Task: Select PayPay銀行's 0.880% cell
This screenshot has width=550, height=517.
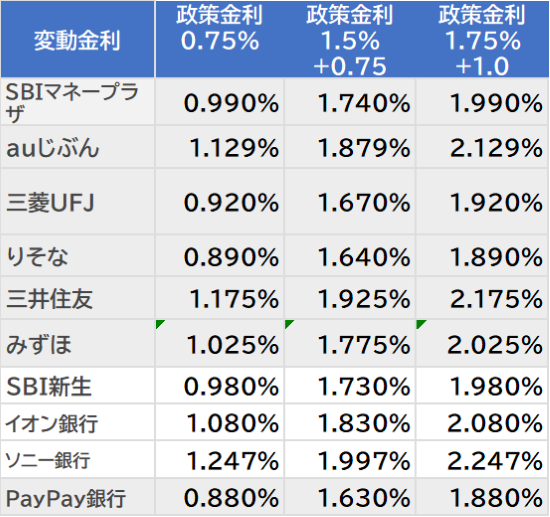Action: coord(220,497)
